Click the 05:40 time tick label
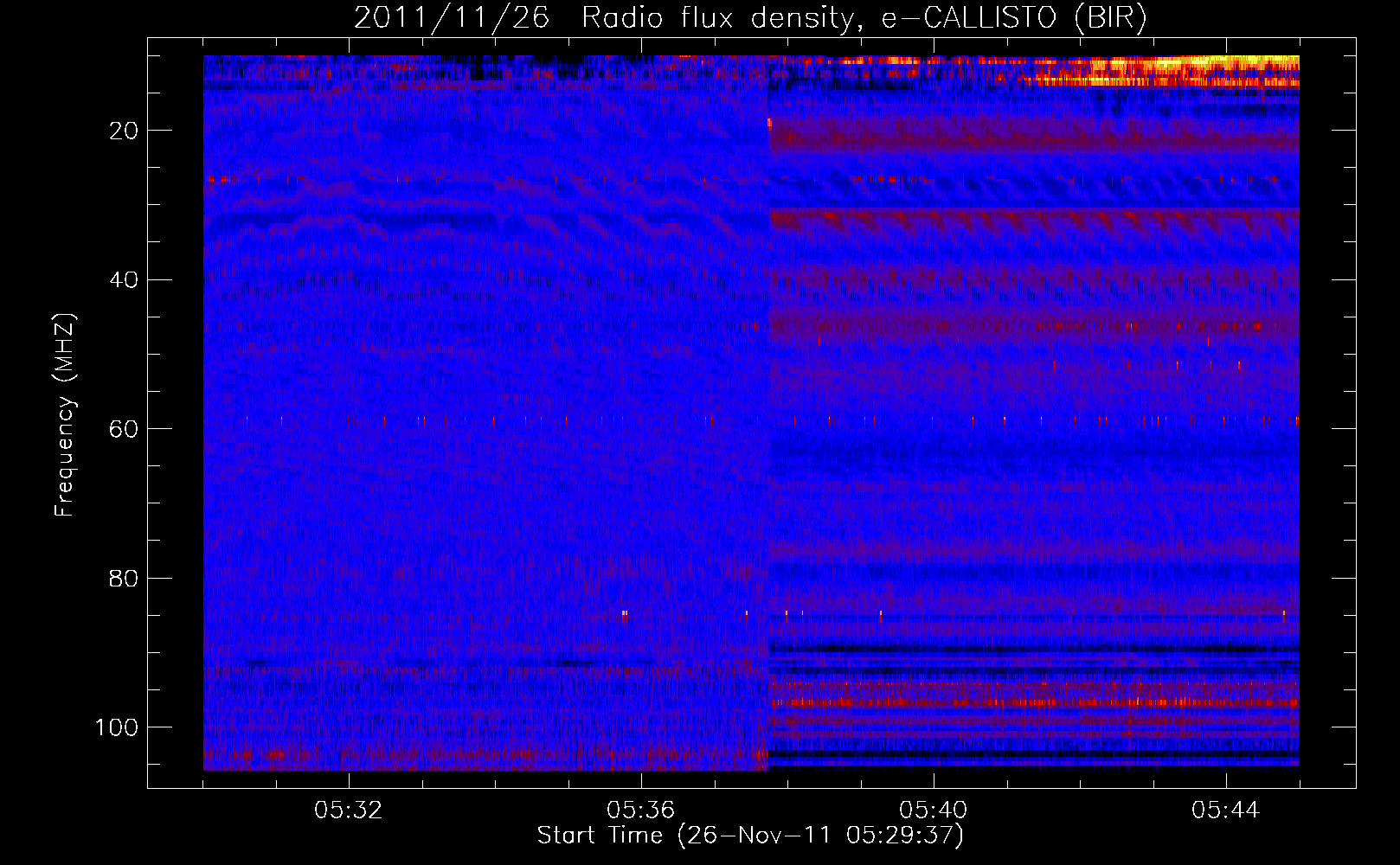Viewport: 1400px width, 865px height. [x=934, y=811]
